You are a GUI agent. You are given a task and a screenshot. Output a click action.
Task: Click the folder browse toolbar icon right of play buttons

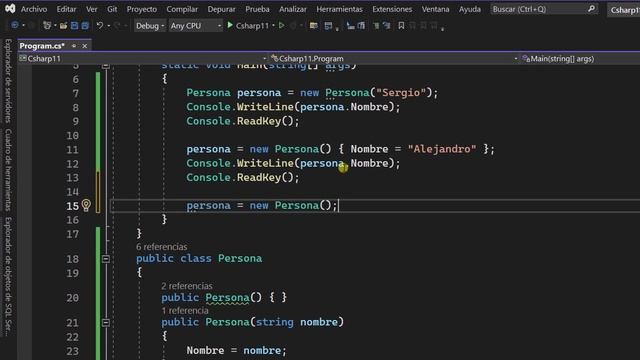coord(313,26)
